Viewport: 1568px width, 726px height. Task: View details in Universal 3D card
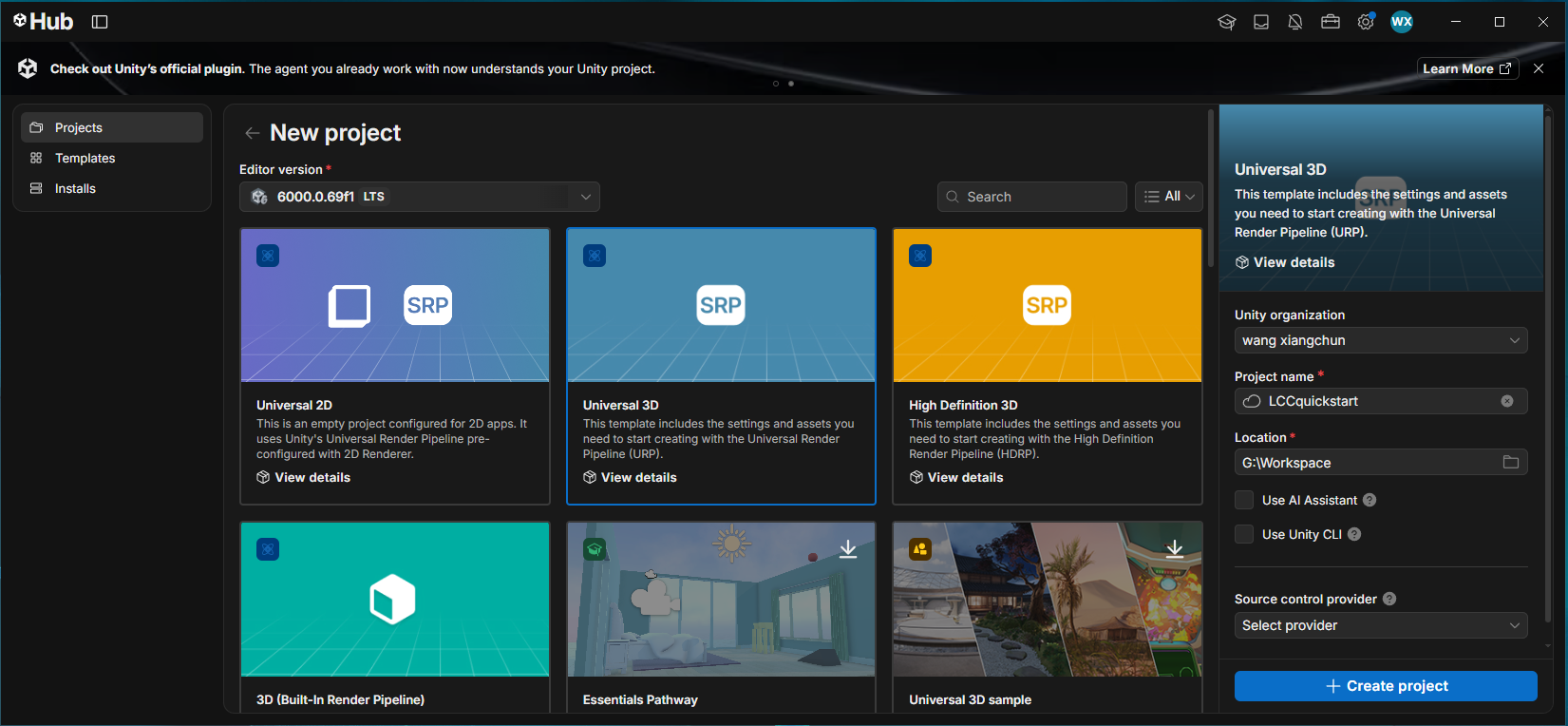click(630, 477)
